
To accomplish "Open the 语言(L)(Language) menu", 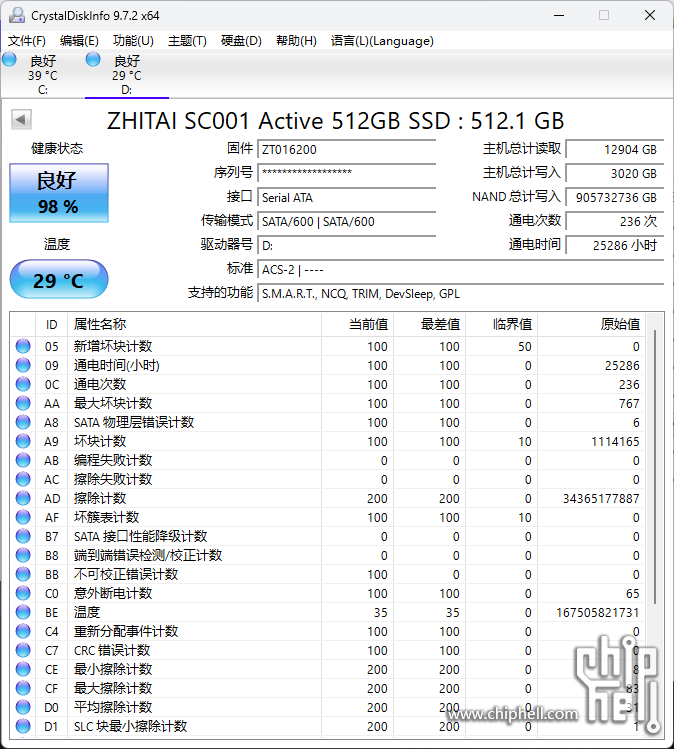I will pyautogui.click(x=382, y=41).
